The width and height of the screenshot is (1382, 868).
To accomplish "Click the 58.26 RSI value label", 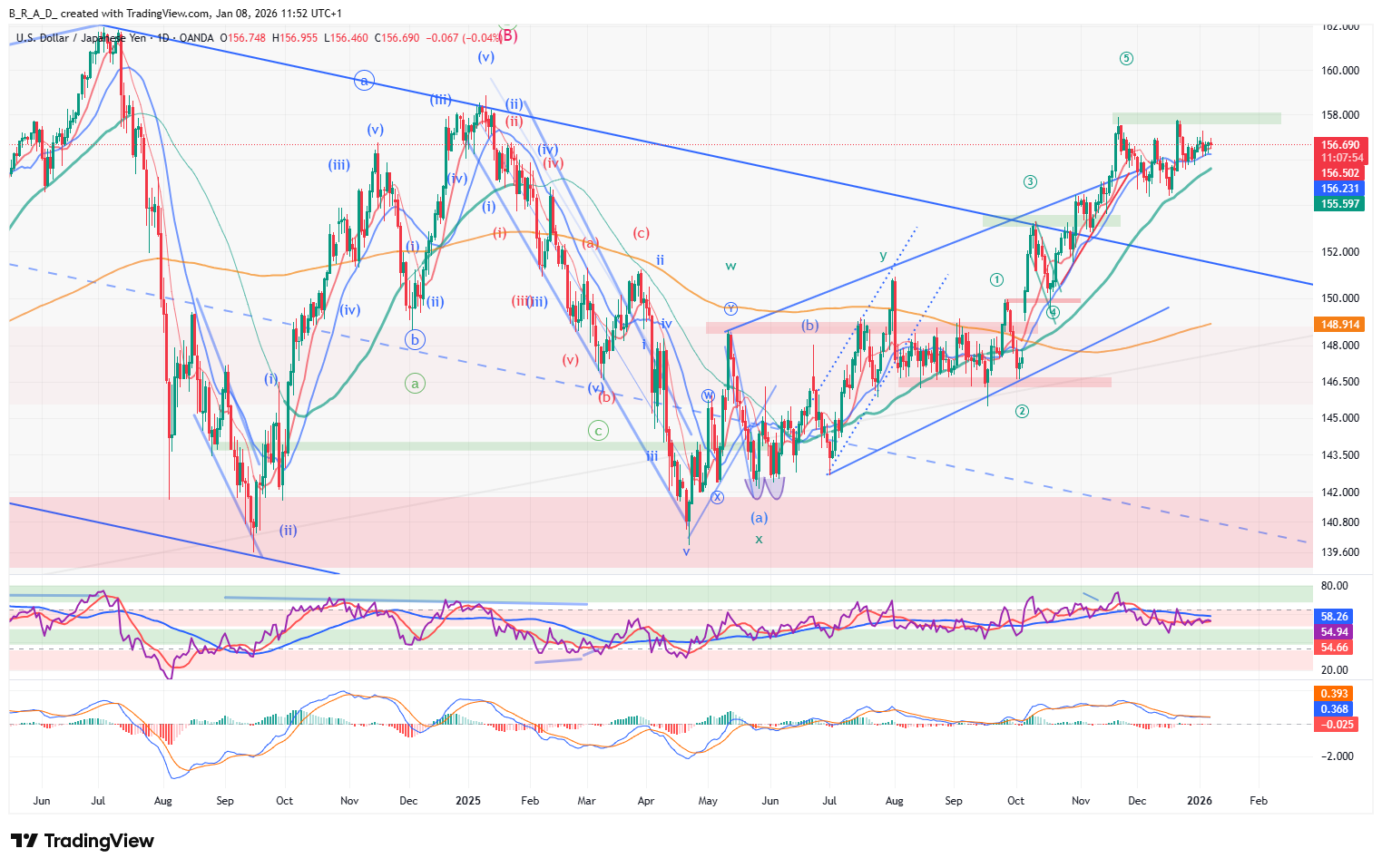I will [1334, 616].
